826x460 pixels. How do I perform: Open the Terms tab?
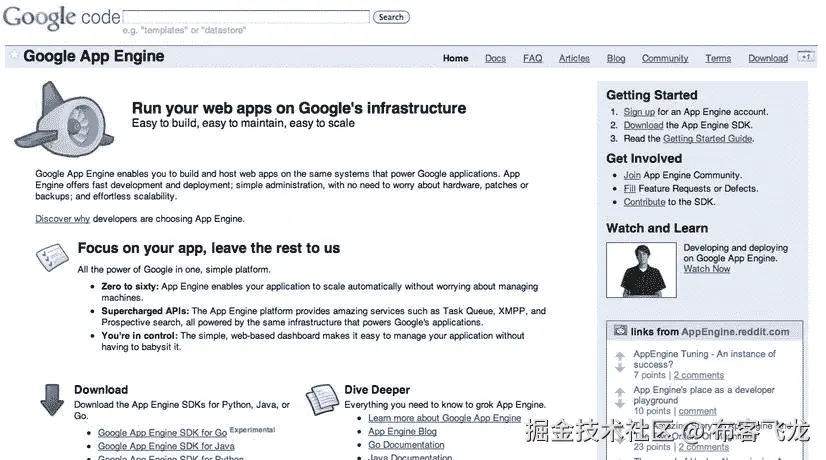point(718,58)
